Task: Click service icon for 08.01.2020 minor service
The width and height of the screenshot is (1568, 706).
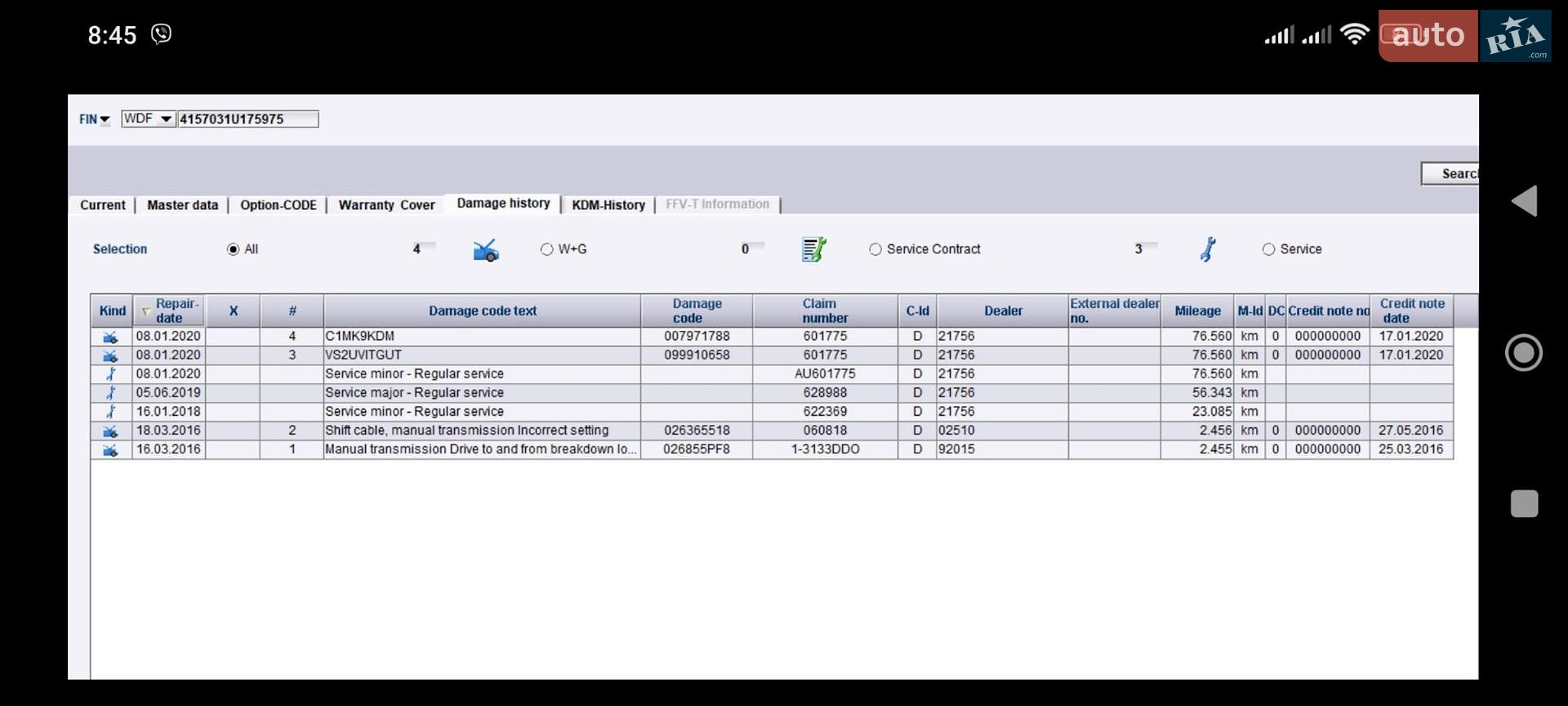Action: click(x=110, y=374)
